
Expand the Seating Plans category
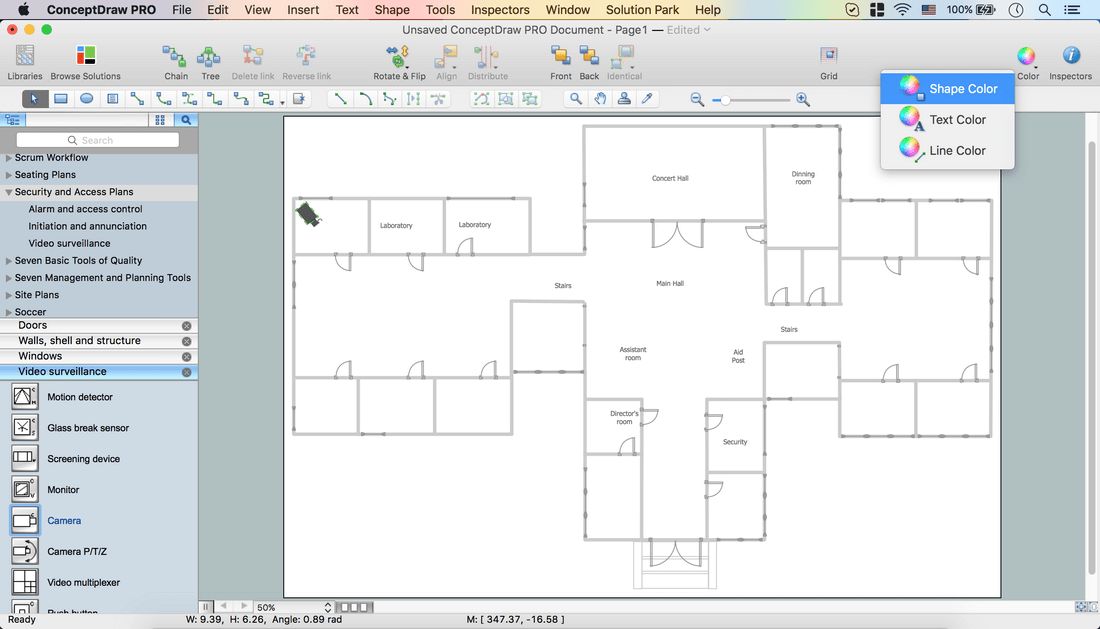(x=9, y=175)
